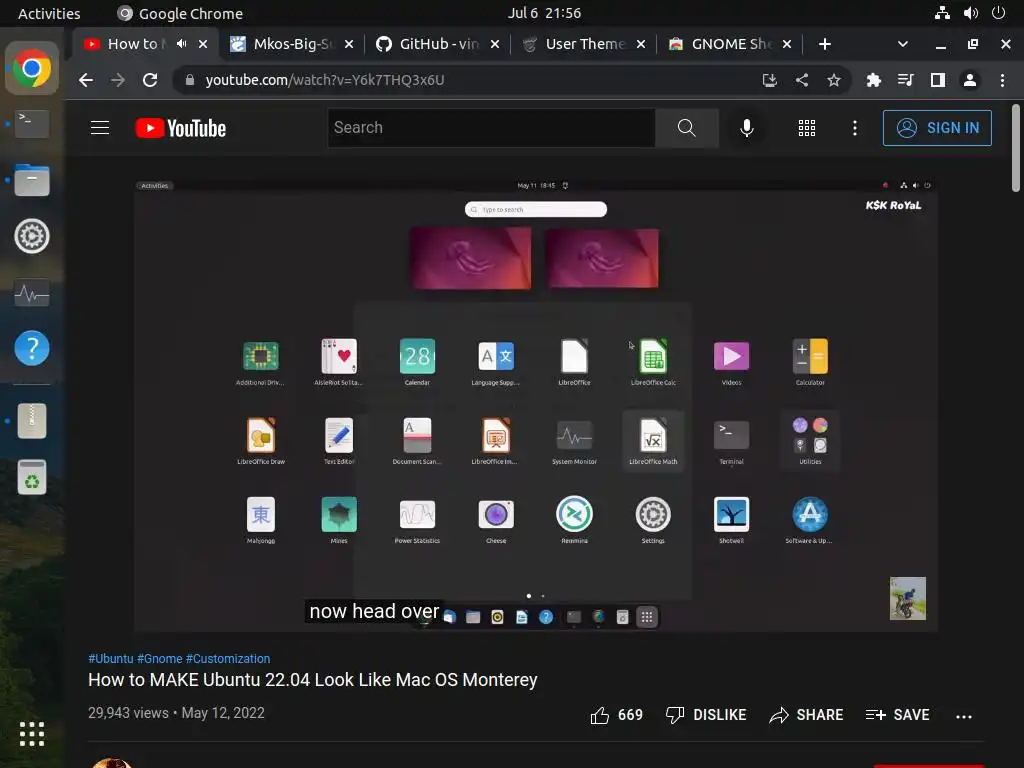Open System Monitor from the dock
This screenshot has width=1024, height=768.
32,293
